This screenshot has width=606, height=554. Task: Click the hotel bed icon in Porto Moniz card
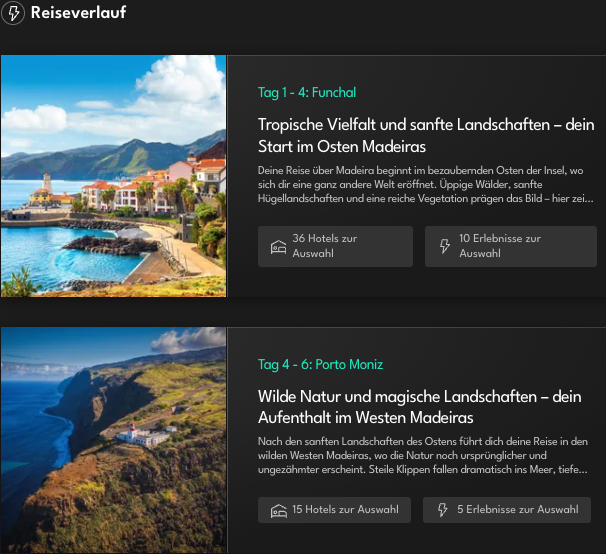[x=278, y=511]
